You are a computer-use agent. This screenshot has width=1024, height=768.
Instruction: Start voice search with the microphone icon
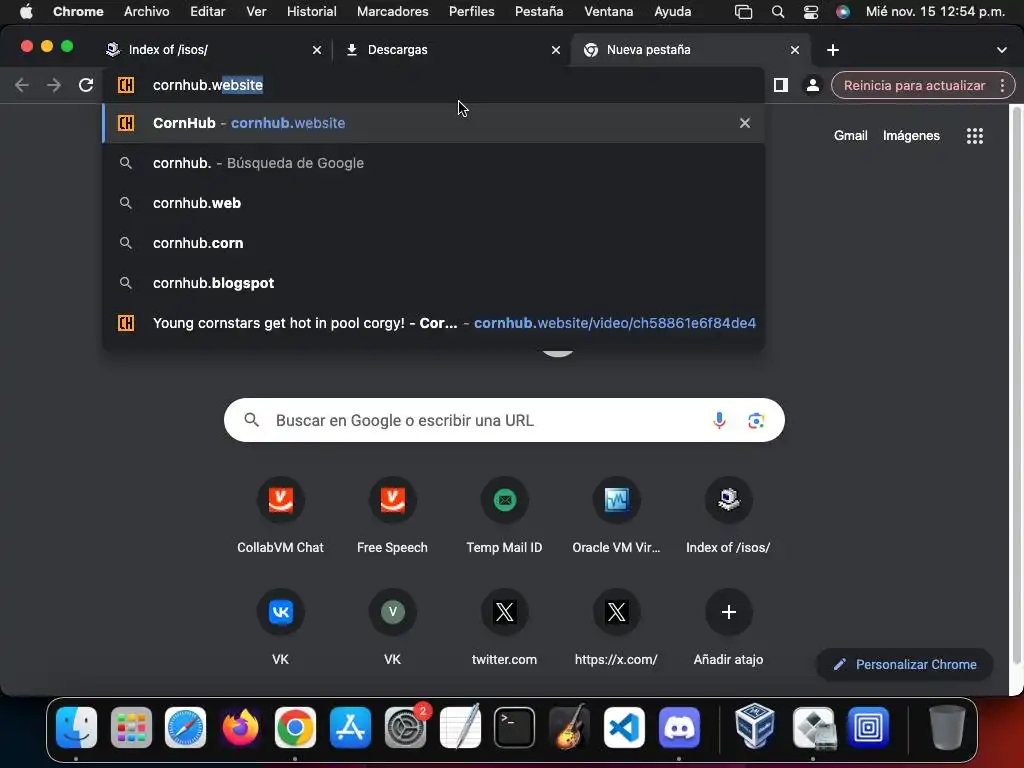coord(719,421)
